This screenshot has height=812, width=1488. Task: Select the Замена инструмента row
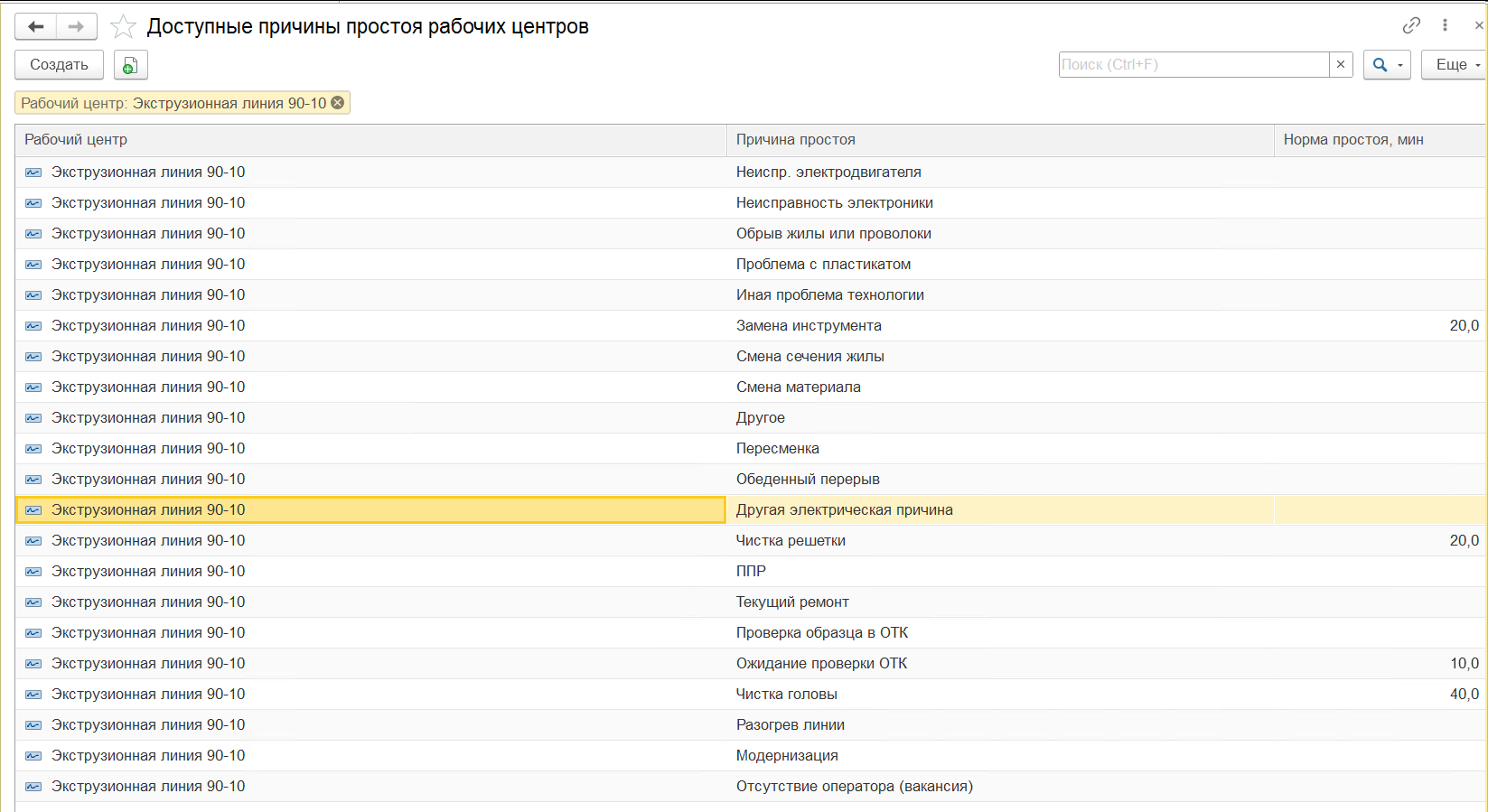tap(751, 326)
